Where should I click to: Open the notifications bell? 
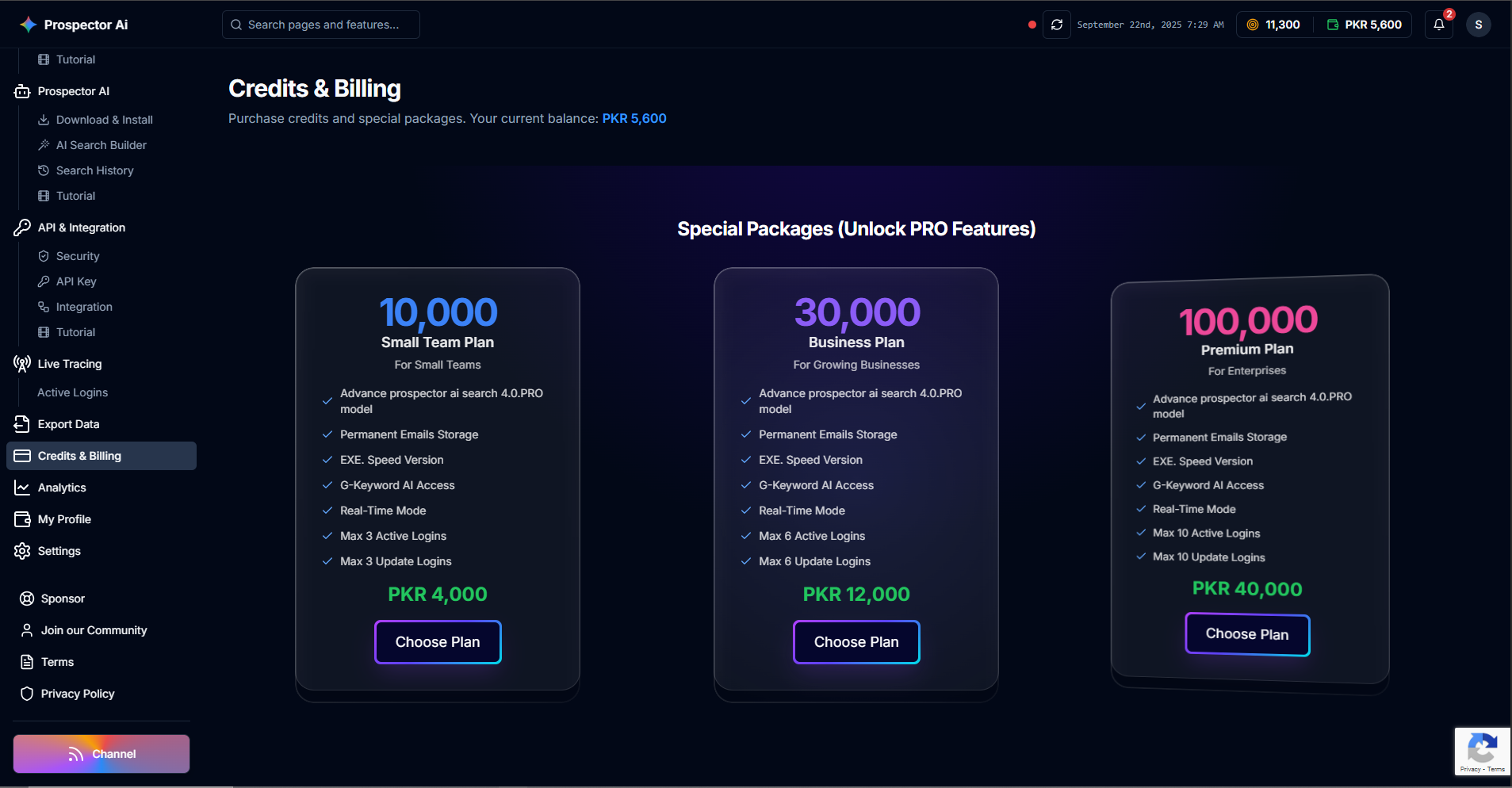(1439, 25)
